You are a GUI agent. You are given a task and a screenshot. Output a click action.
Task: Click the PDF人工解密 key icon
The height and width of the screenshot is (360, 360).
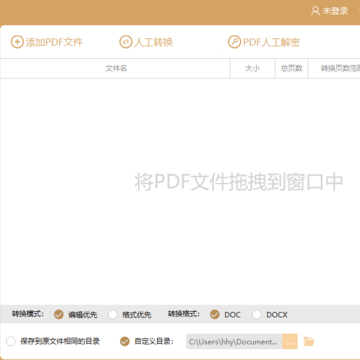(x=234, y=42)
